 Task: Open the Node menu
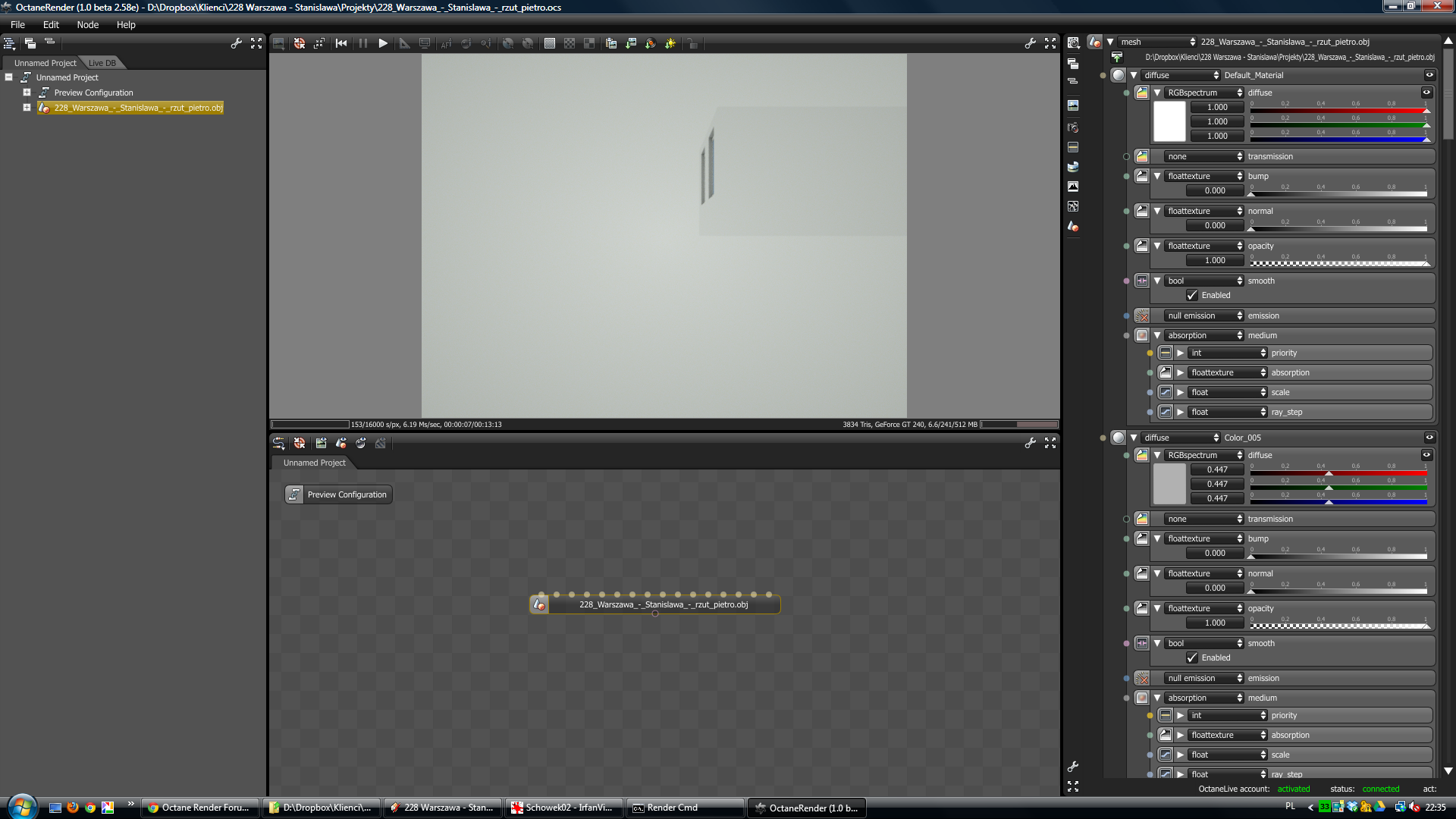87,25
